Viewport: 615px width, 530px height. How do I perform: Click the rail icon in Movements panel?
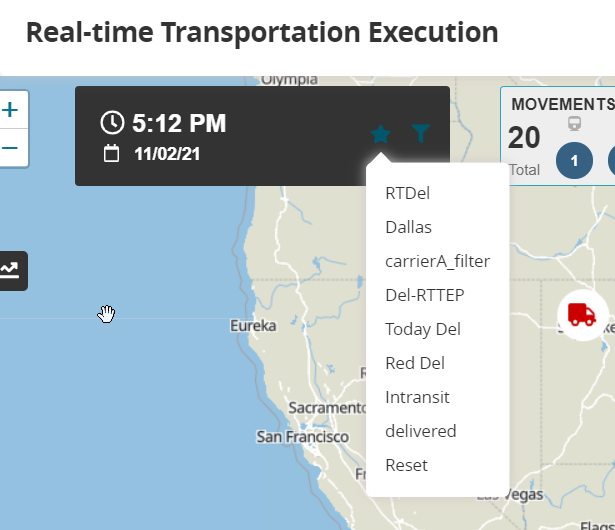click(575, 124)
